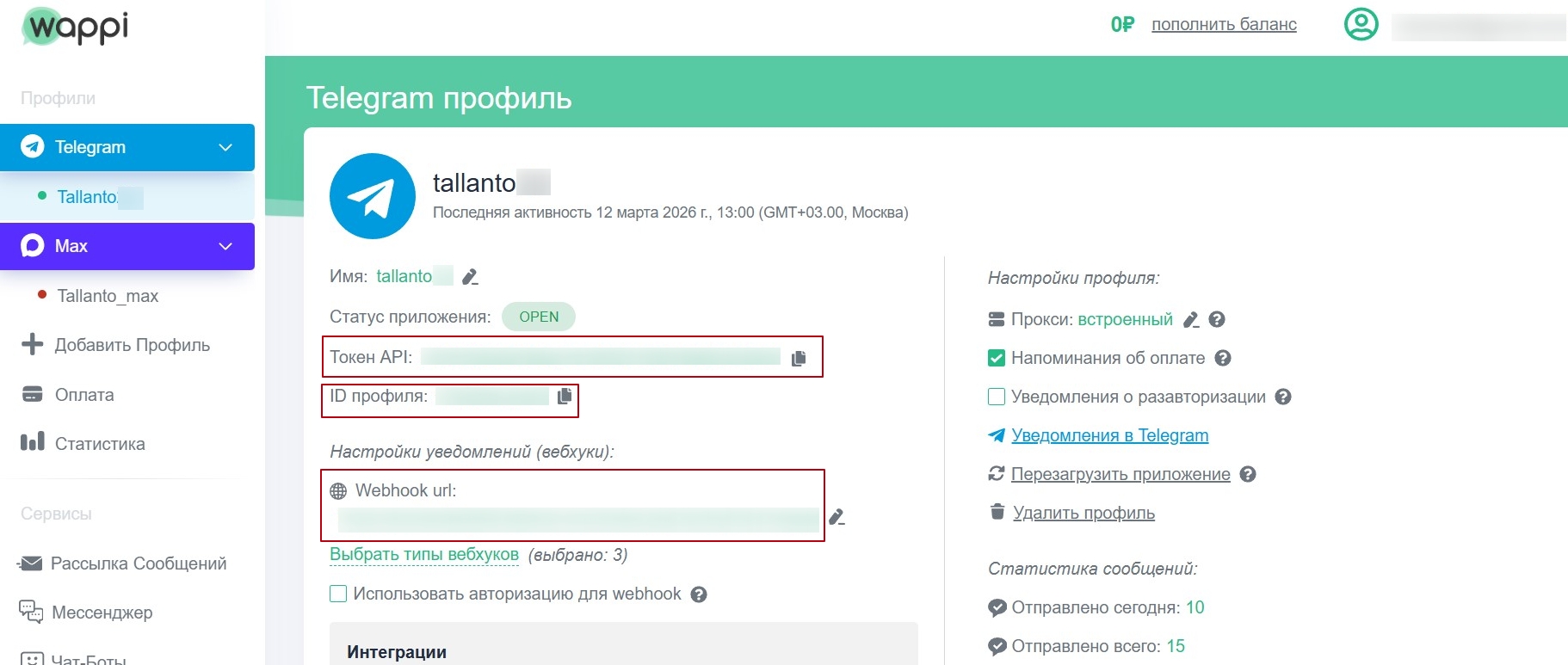1568x665 pixels.
Task: Copy the API token with the copy icon
Action: [x=799, y=358]
